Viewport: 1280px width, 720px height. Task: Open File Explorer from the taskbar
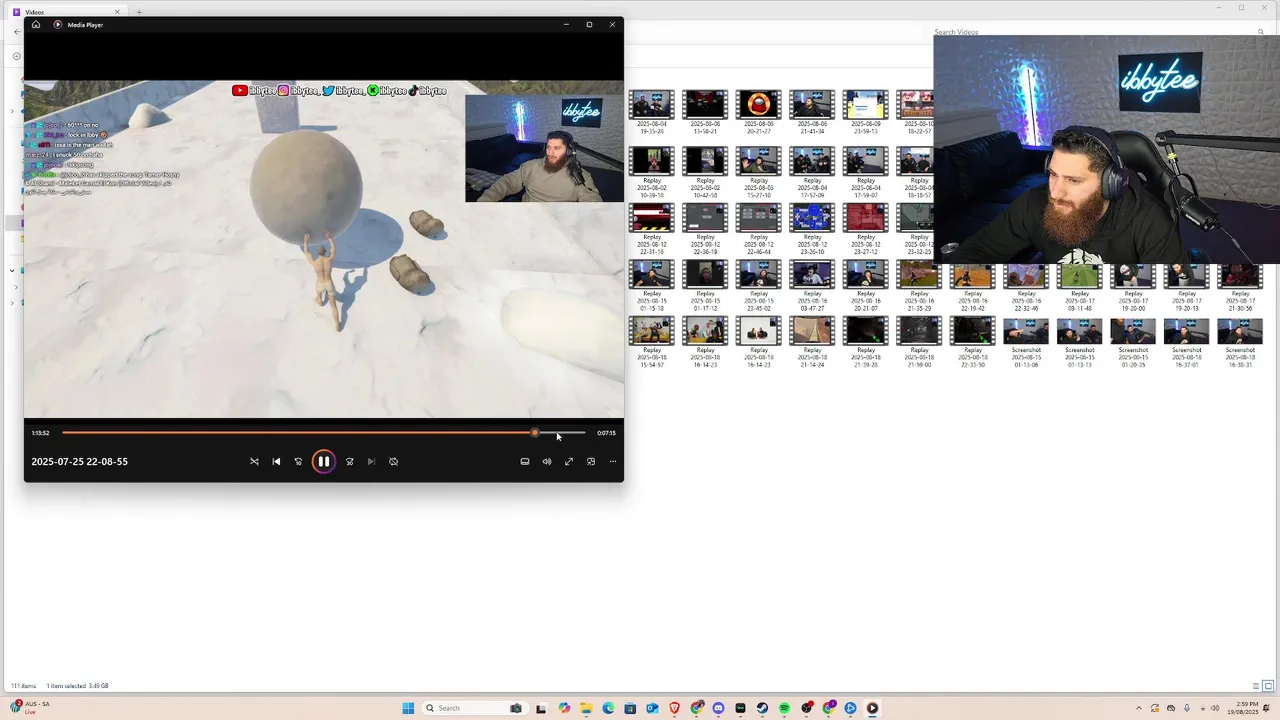[586, 708]
